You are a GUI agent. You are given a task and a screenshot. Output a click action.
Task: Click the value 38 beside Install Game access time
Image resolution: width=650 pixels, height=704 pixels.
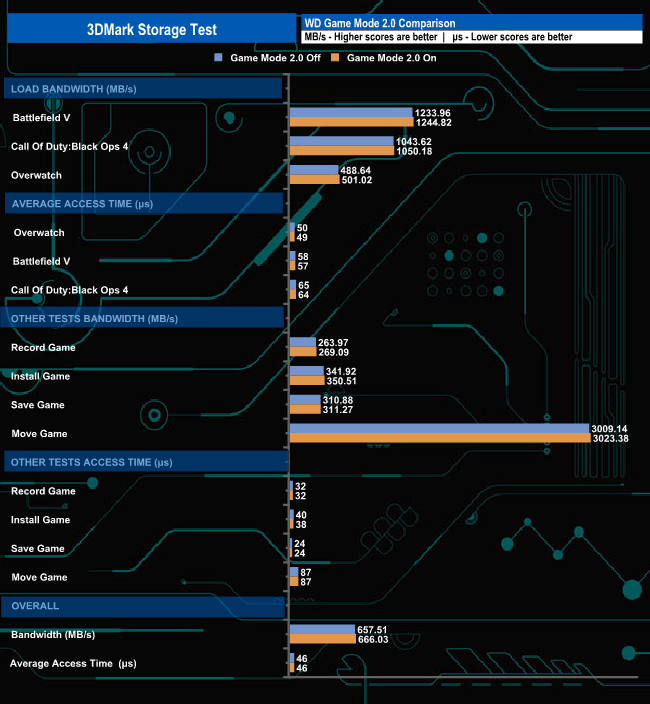coord(301,525)
